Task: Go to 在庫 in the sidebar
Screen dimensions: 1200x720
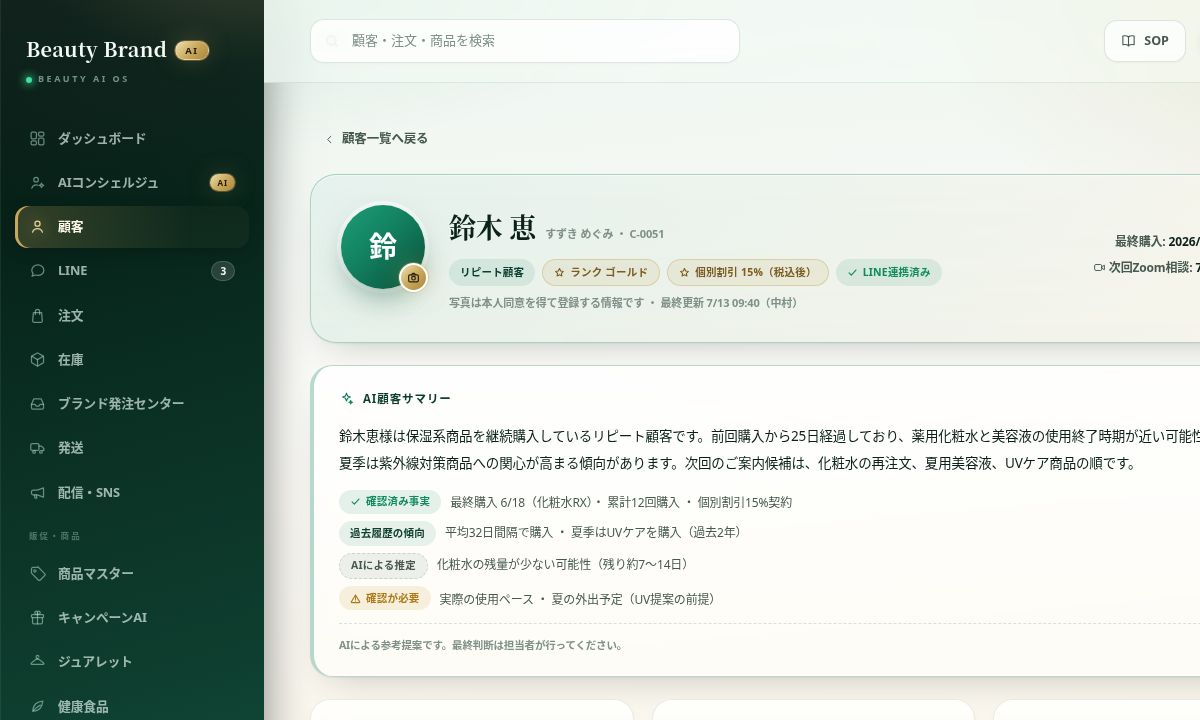Action: [132, 360]
